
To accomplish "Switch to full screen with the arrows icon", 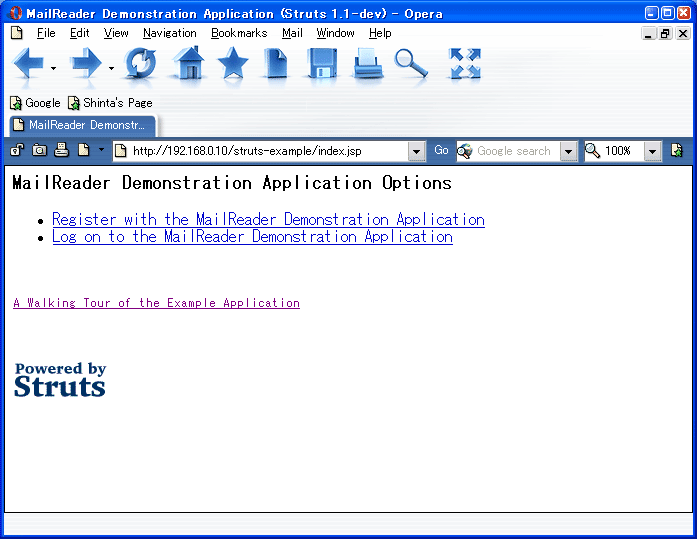I will click(x=465, y=64).
